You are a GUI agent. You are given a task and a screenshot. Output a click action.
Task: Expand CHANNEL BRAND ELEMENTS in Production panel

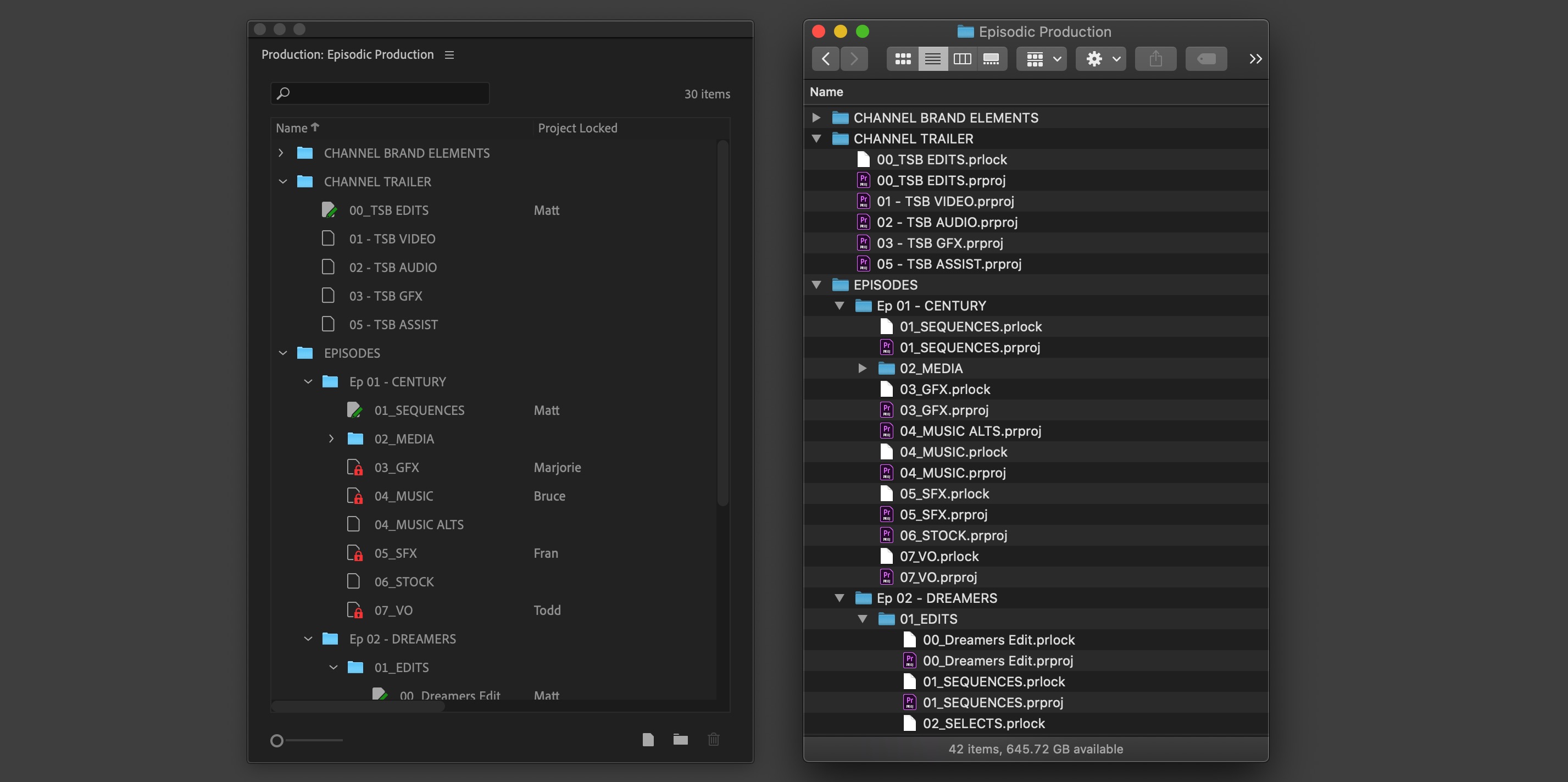coord(281,153)
